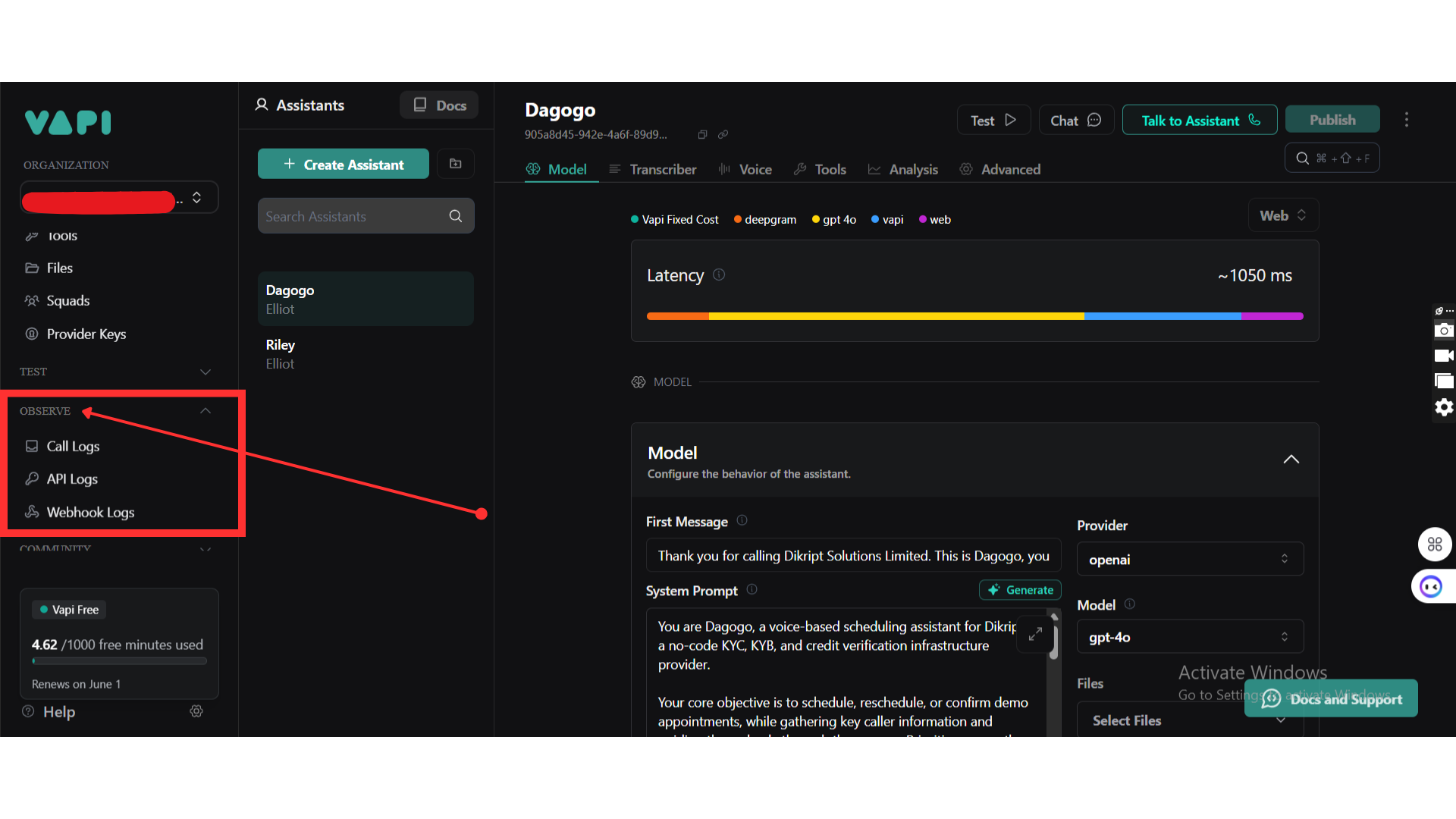Click the latency breakdown color bar
This screenshot has height=819, width=1456.
tap(974, 316)
